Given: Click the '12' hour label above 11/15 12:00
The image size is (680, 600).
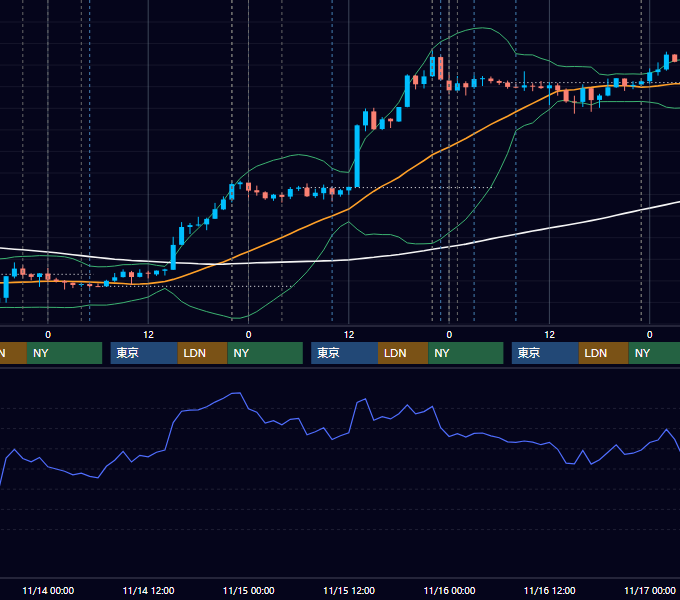Looking at the screenshot, I should click(x=349, y=335).
